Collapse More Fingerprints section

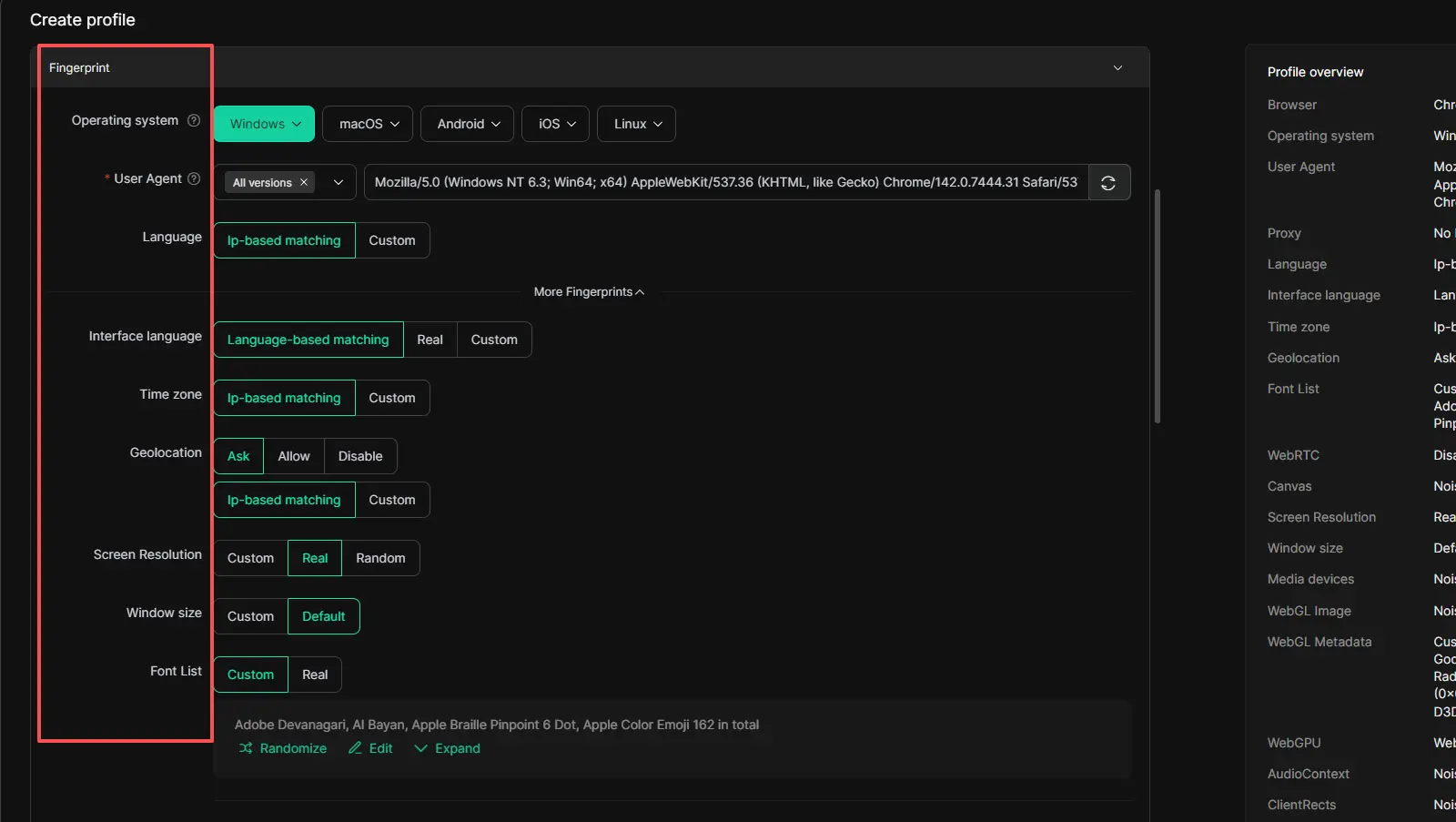[x=589, y=292]
